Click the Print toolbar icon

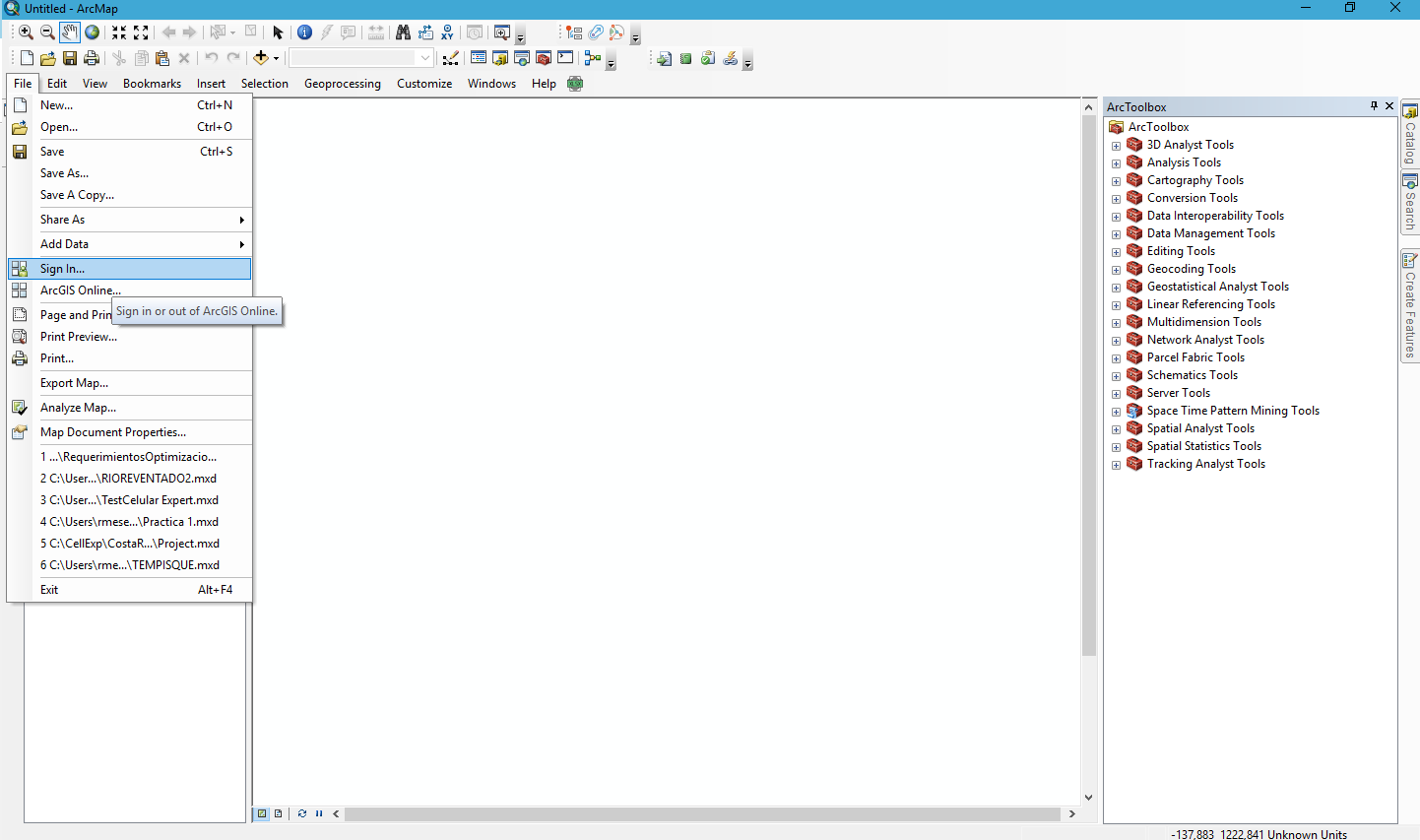click(x=92, y=58)
